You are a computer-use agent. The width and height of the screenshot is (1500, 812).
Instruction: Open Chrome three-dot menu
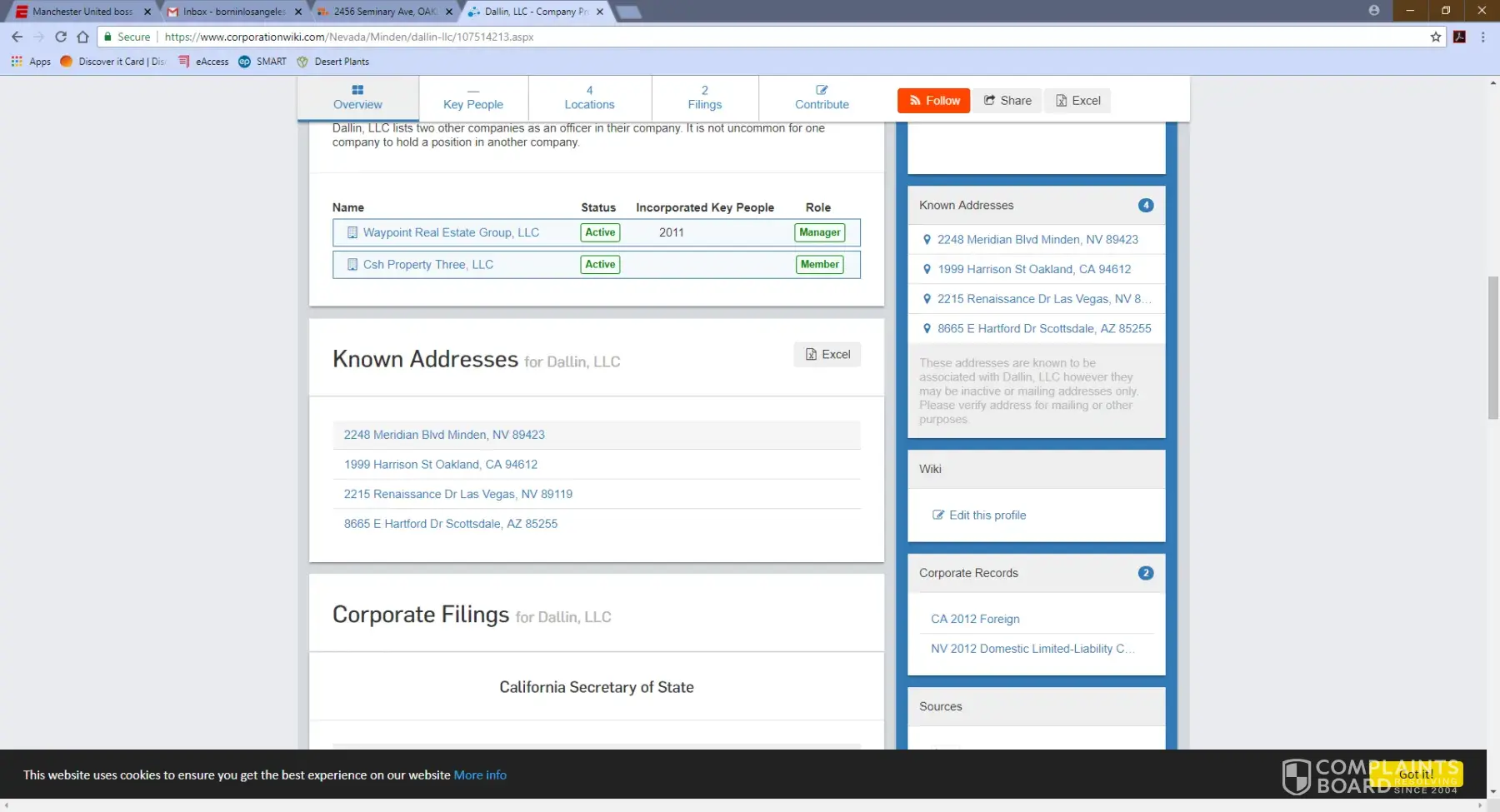click(1482, 37)
